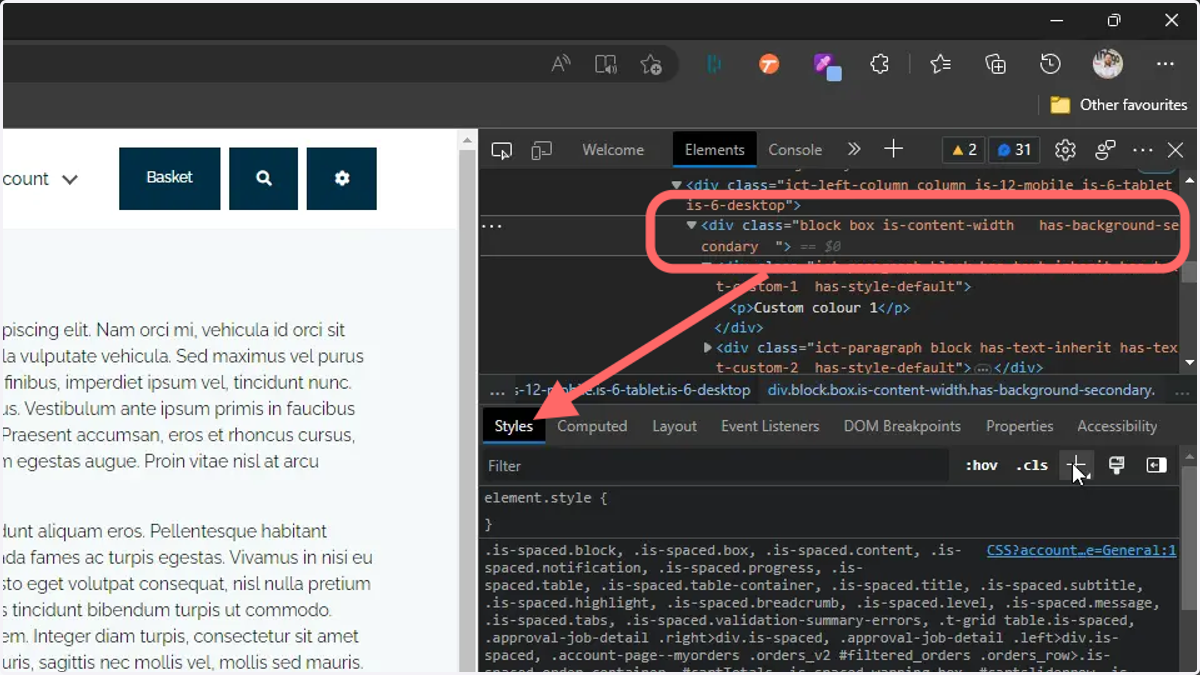The width and height of the screenshot is (1200, 675).
Task: Click div.block.box.is-content-width breadcrumb item
Action: tap(961, 390)
